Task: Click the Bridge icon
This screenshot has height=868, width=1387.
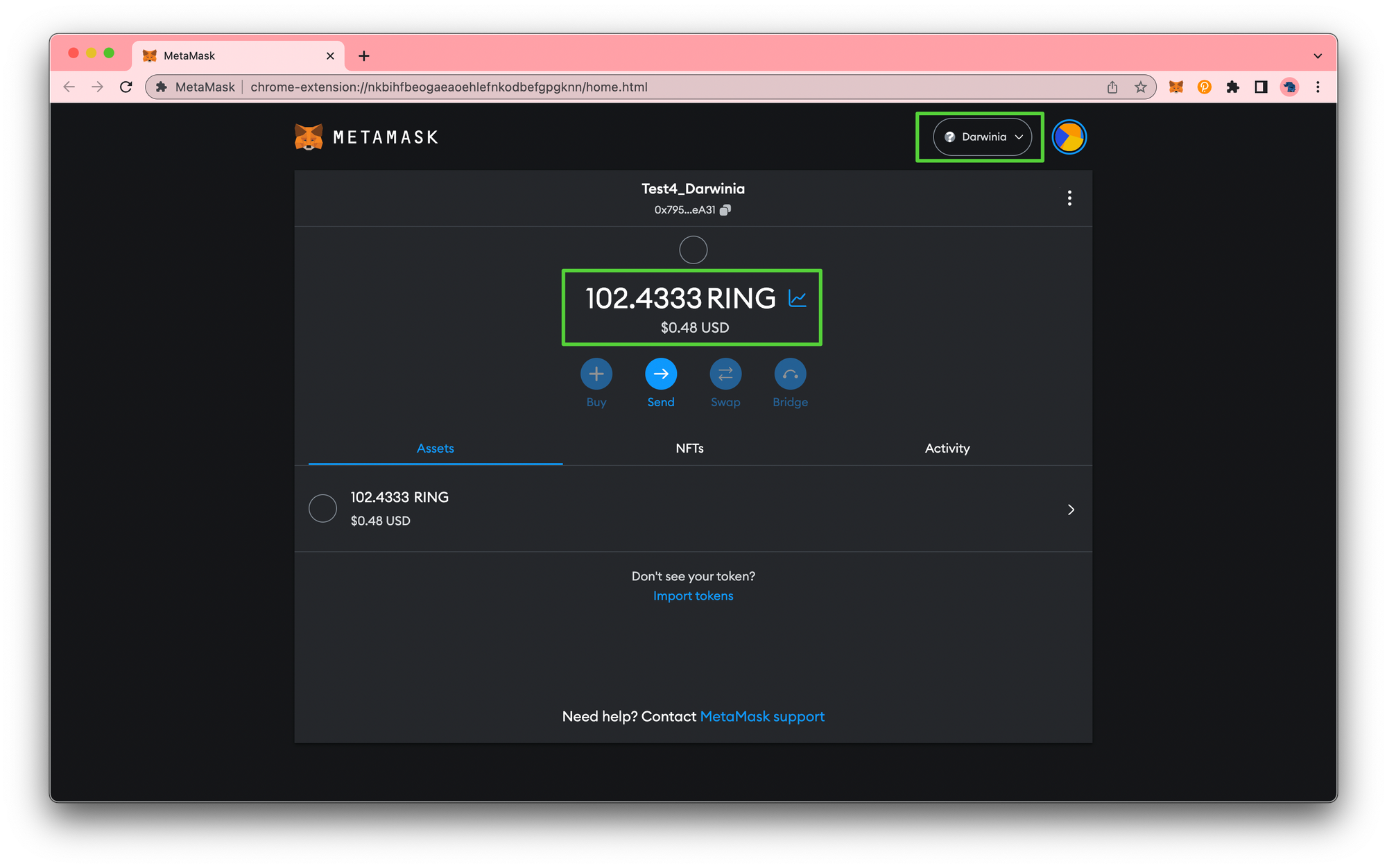Action: 790,374
